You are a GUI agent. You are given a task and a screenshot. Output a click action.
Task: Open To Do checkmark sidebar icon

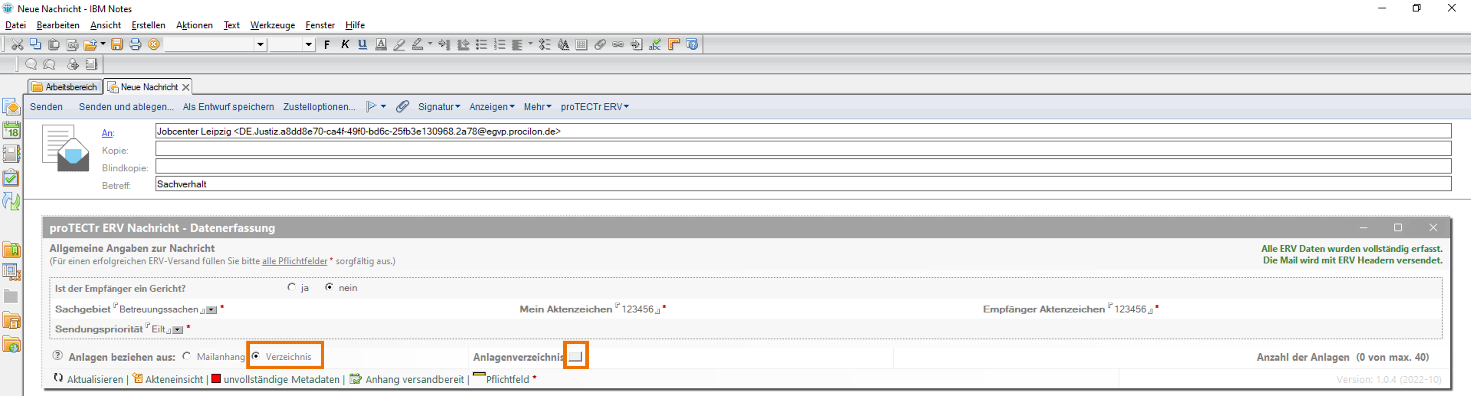coord(12,177)
